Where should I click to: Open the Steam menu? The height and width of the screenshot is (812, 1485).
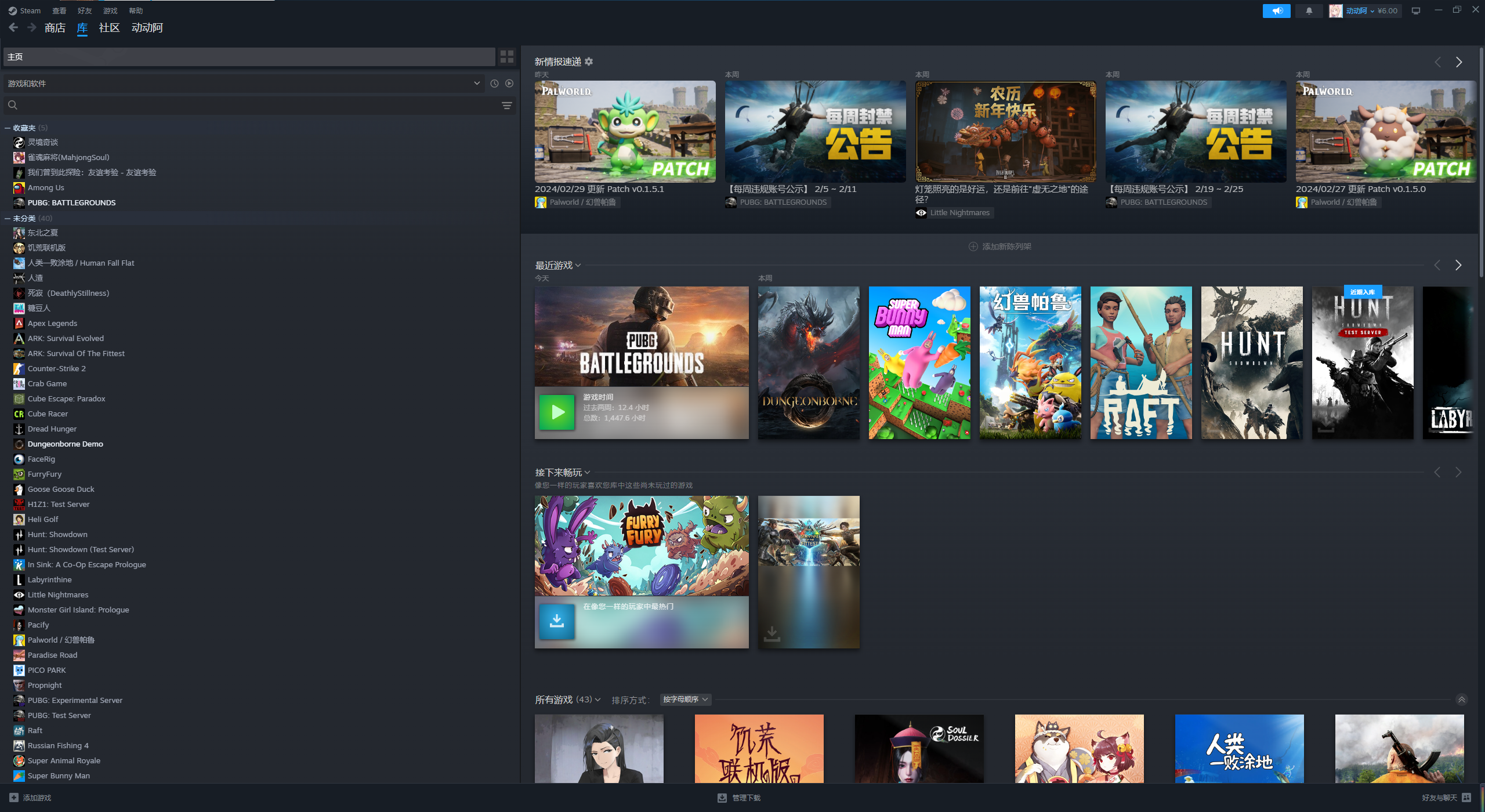click(x=24, y=10)
